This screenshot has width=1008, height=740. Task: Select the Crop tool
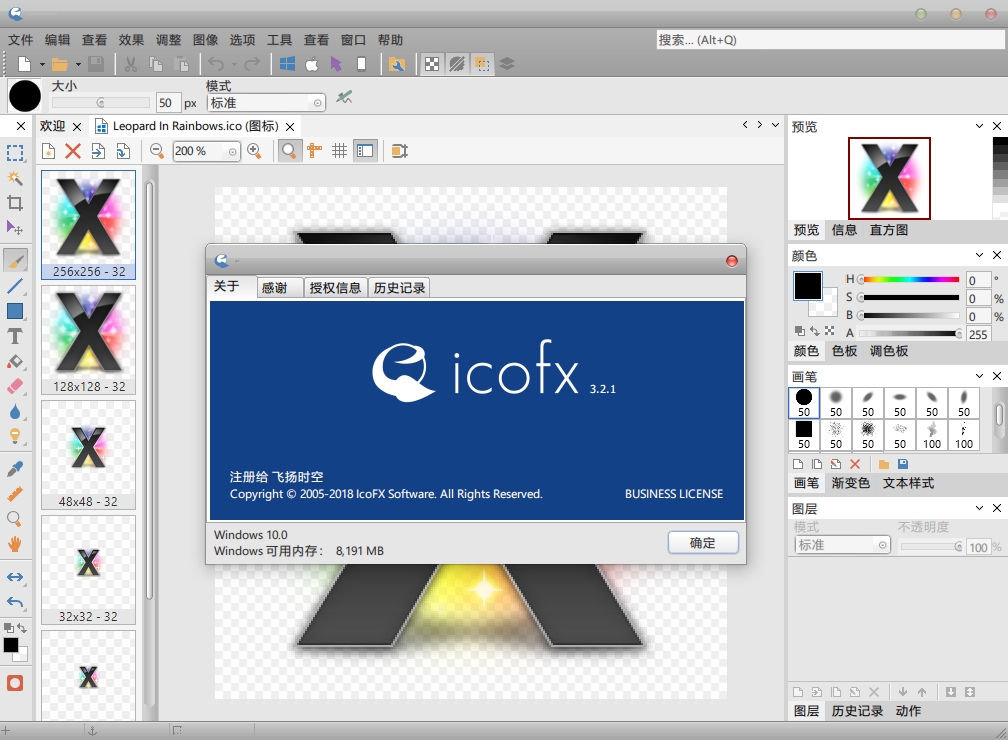click(15, 203)
